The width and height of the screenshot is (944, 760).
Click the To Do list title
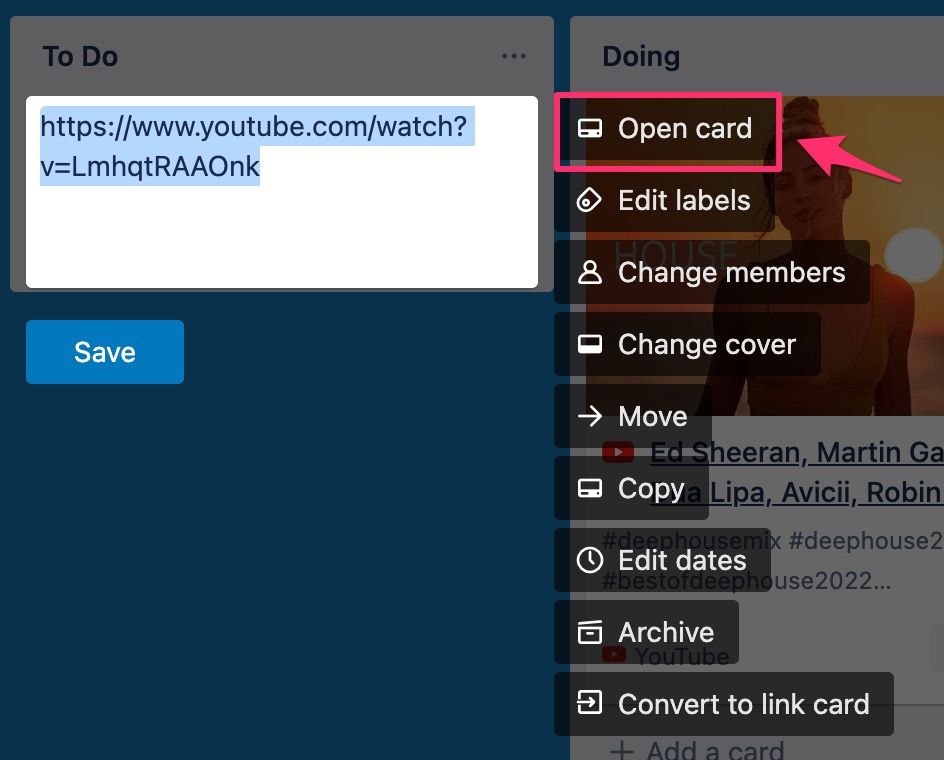[81, 57]
